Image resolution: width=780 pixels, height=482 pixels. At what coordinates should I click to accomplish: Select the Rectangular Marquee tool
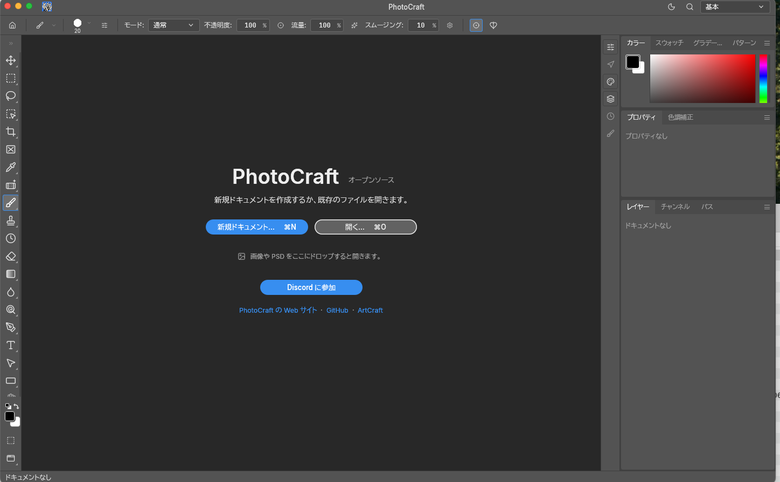(x=10, y=78)
